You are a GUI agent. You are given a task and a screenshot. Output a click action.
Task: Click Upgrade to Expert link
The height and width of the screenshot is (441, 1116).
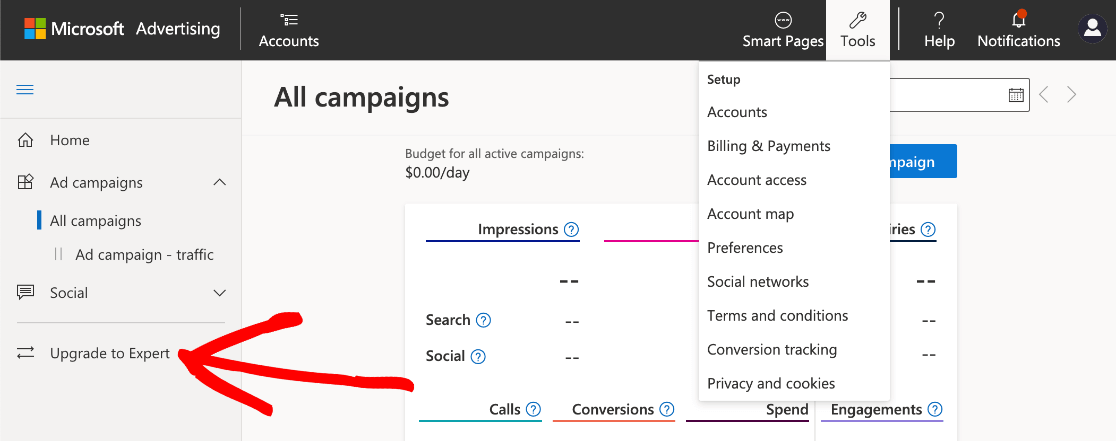pyautogui.click(x=110, y=353)
